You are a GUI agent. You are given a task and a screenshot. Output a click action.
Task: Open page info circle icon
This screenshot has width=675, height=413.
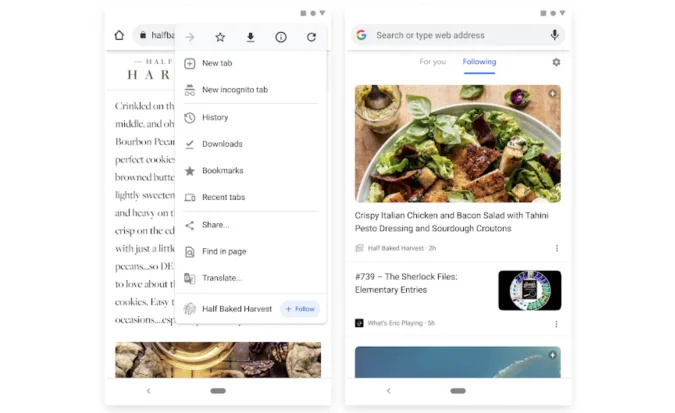pyautogui.click(x=281, y=37)
